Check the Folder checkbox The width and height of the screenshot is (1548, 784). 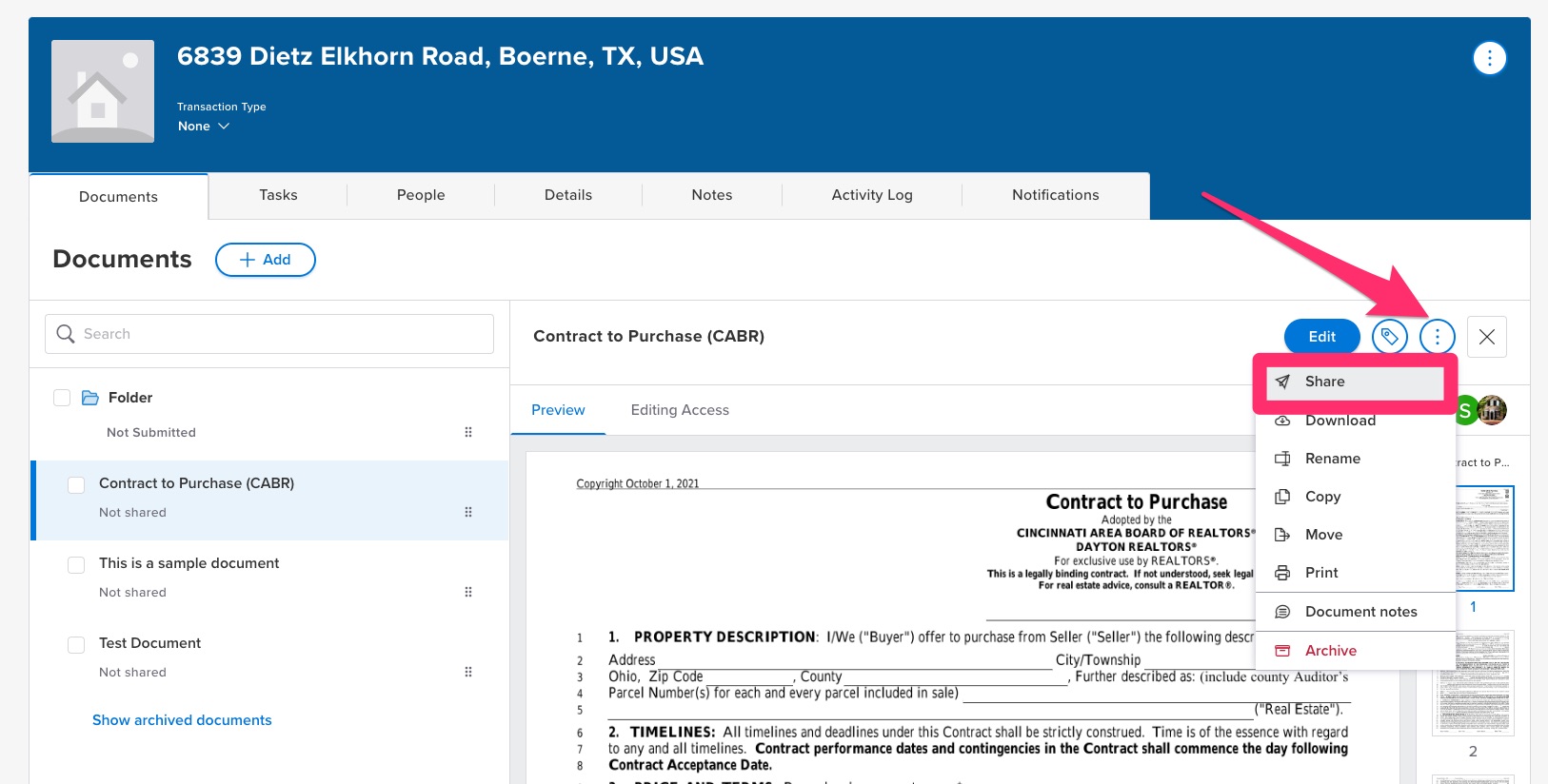62,398
